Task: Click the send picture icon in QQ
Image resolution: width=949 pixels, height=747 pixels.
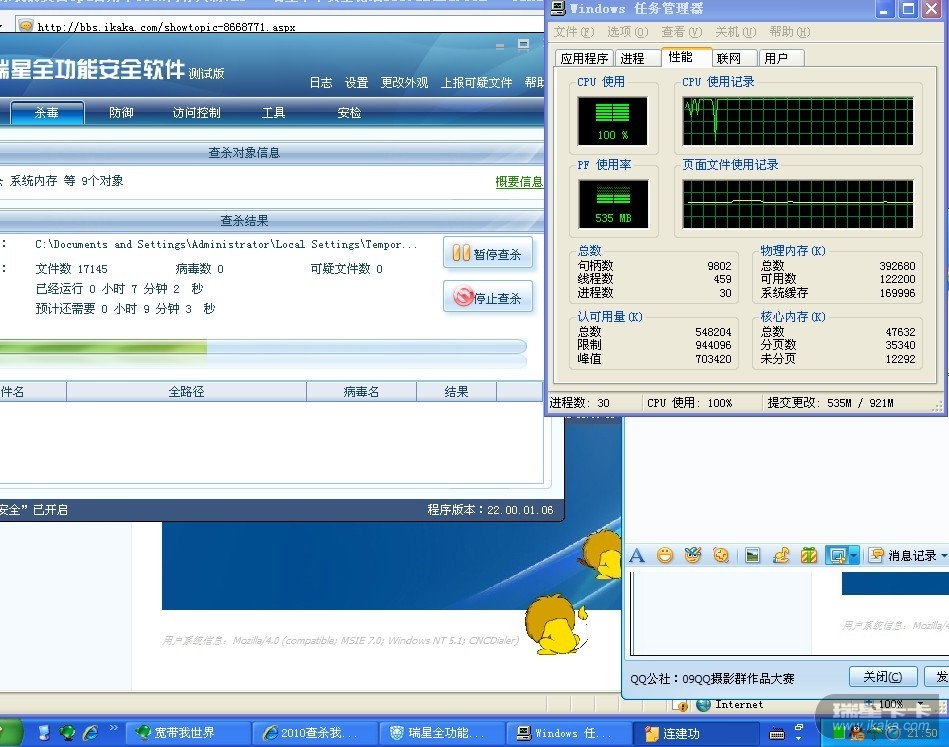Action: [752, 555]
